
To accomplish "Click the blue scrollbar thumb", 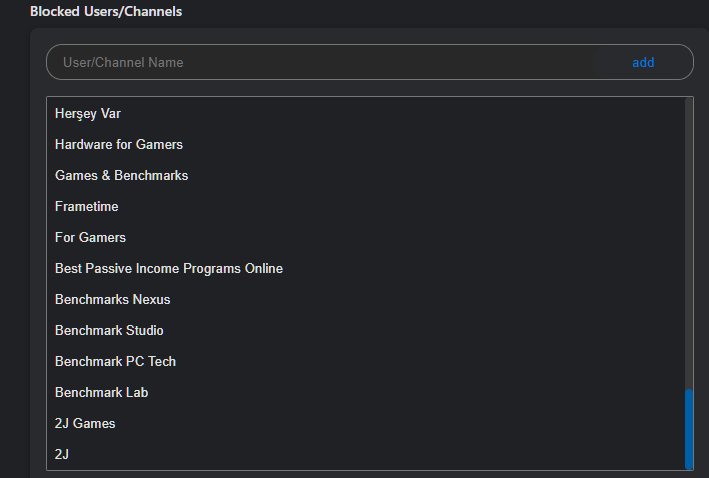I will [x=689, y=429].
